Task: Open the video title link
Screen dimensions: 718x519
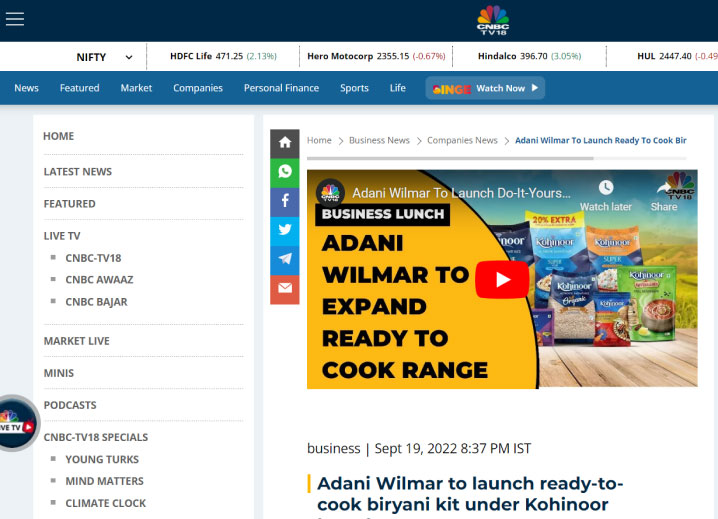Action: pos(461,193)
